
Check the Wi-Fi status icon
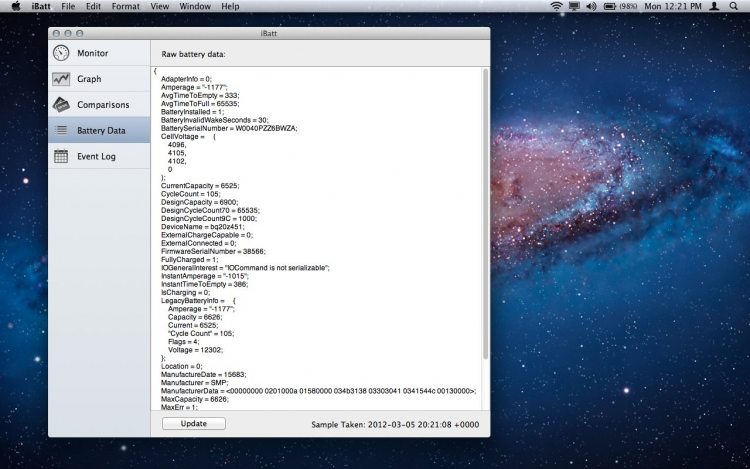pyautogui.click(x=556, y=6)
